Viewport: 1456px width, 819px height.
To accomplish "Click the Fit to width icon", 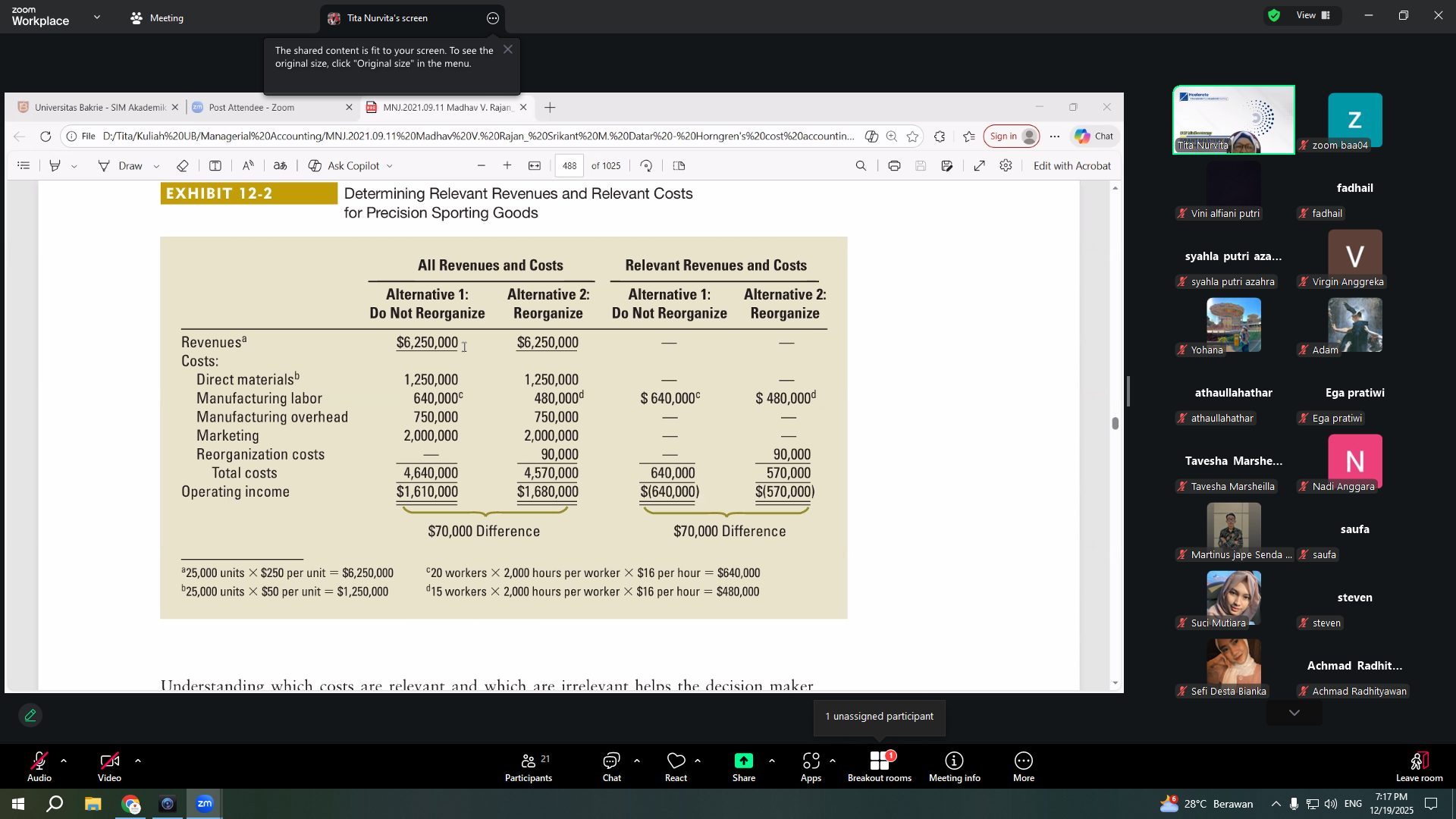I will click(x=535, y=165).
